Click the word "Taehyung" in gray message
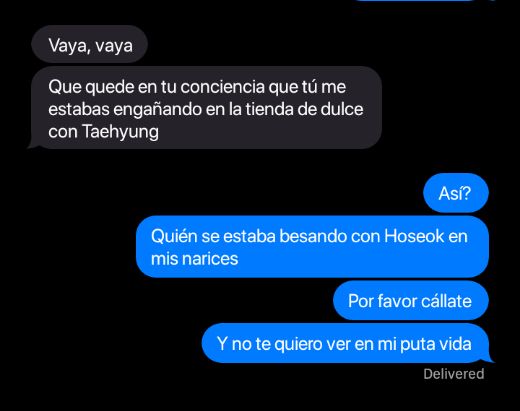 tap(120, 132)
